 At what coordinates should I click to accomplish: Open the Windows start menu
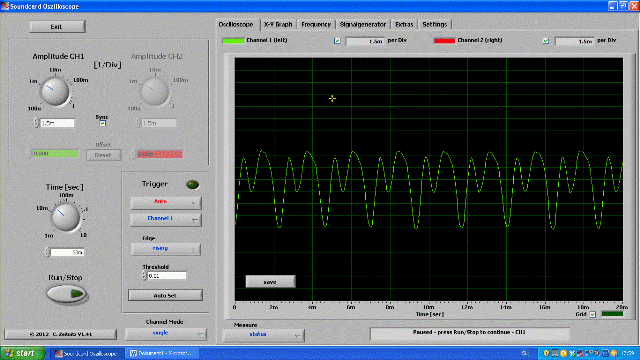click(x=22, y=353)
